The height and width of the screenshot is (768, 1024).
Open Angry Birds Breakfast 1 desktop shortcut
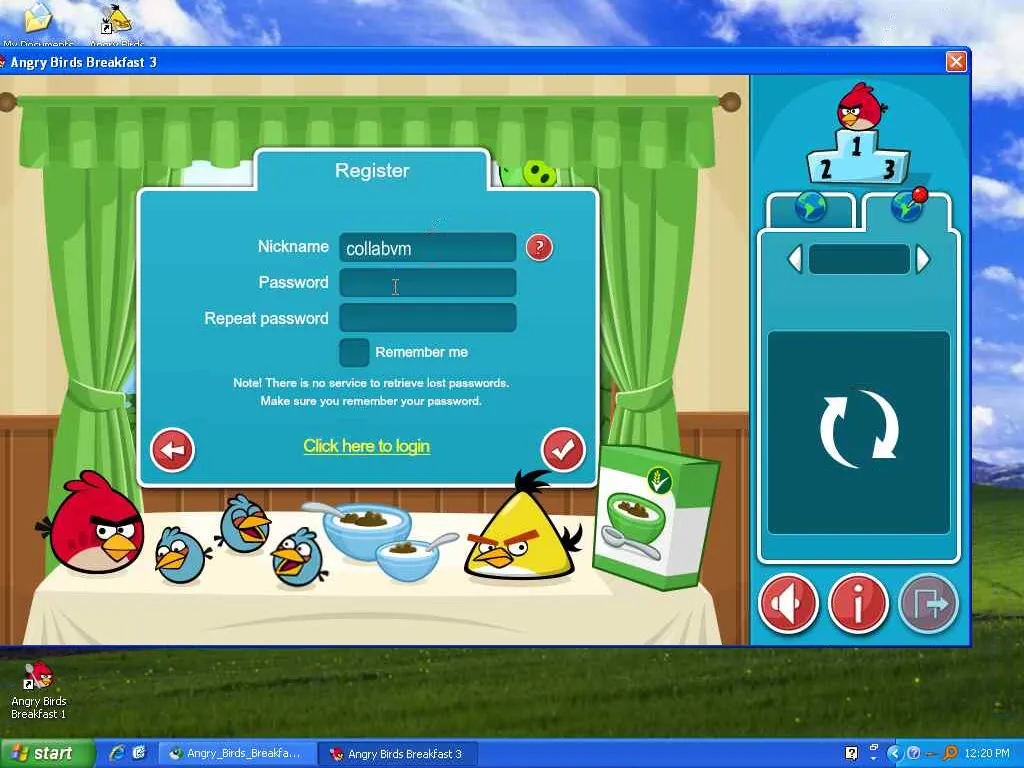(39, 691)
